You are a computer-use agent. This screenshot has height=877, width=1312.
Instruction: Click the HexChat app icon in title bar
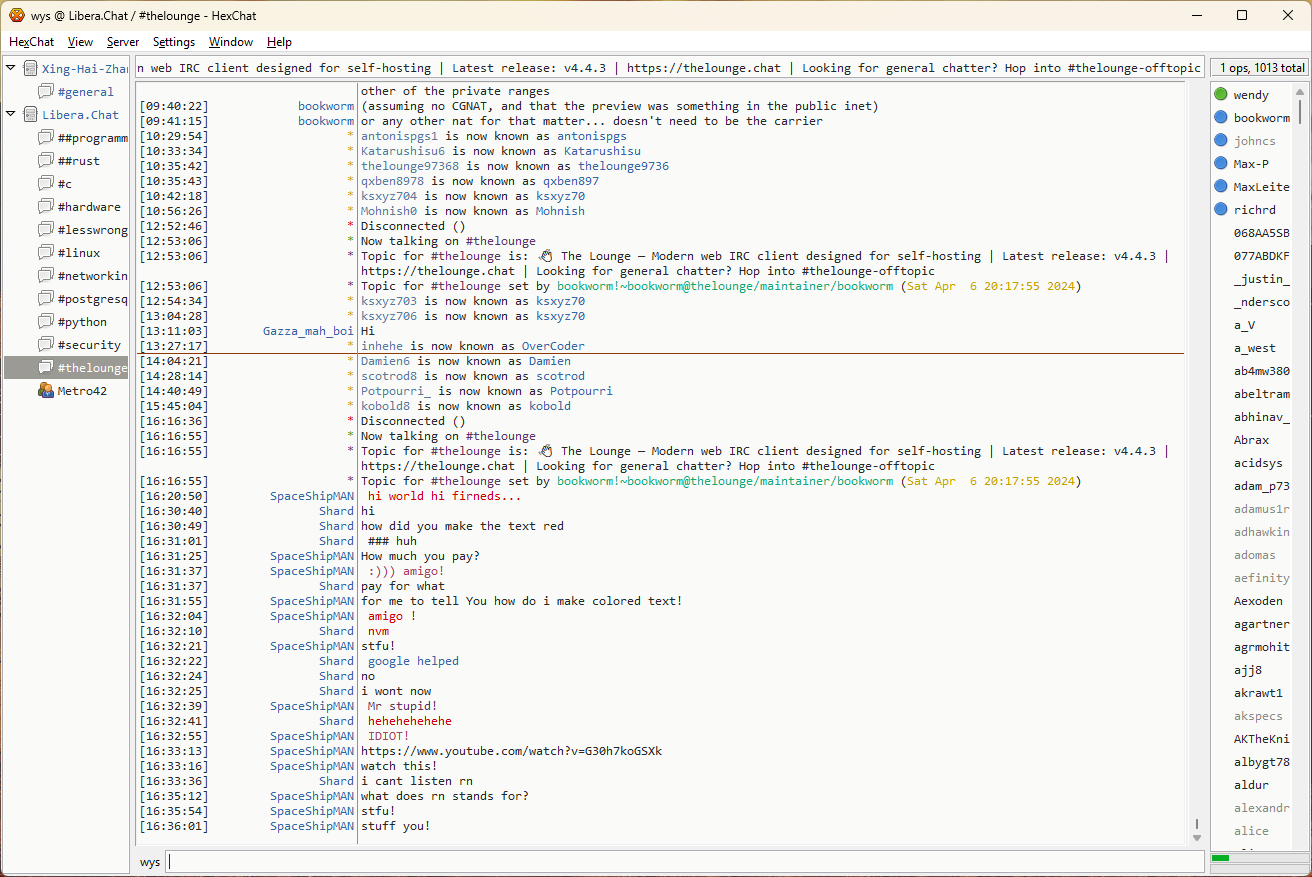[x=17, y=15]
